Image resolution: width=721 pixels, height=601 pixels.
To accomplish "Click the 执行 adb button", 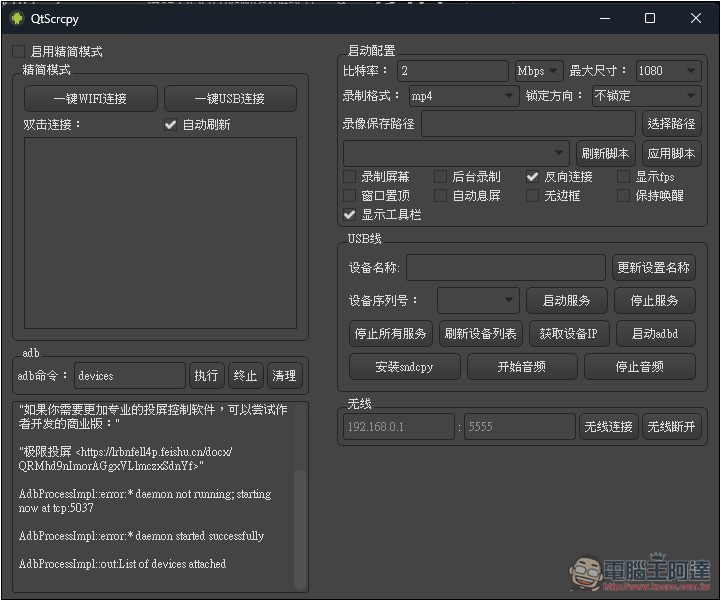I will [206, 376].
